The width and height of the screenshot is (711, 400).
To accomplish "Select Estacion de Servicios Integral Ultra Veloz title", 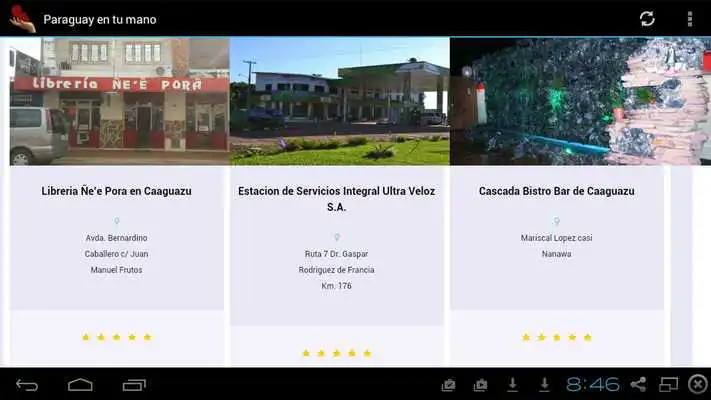I will (x=337, y=199).
